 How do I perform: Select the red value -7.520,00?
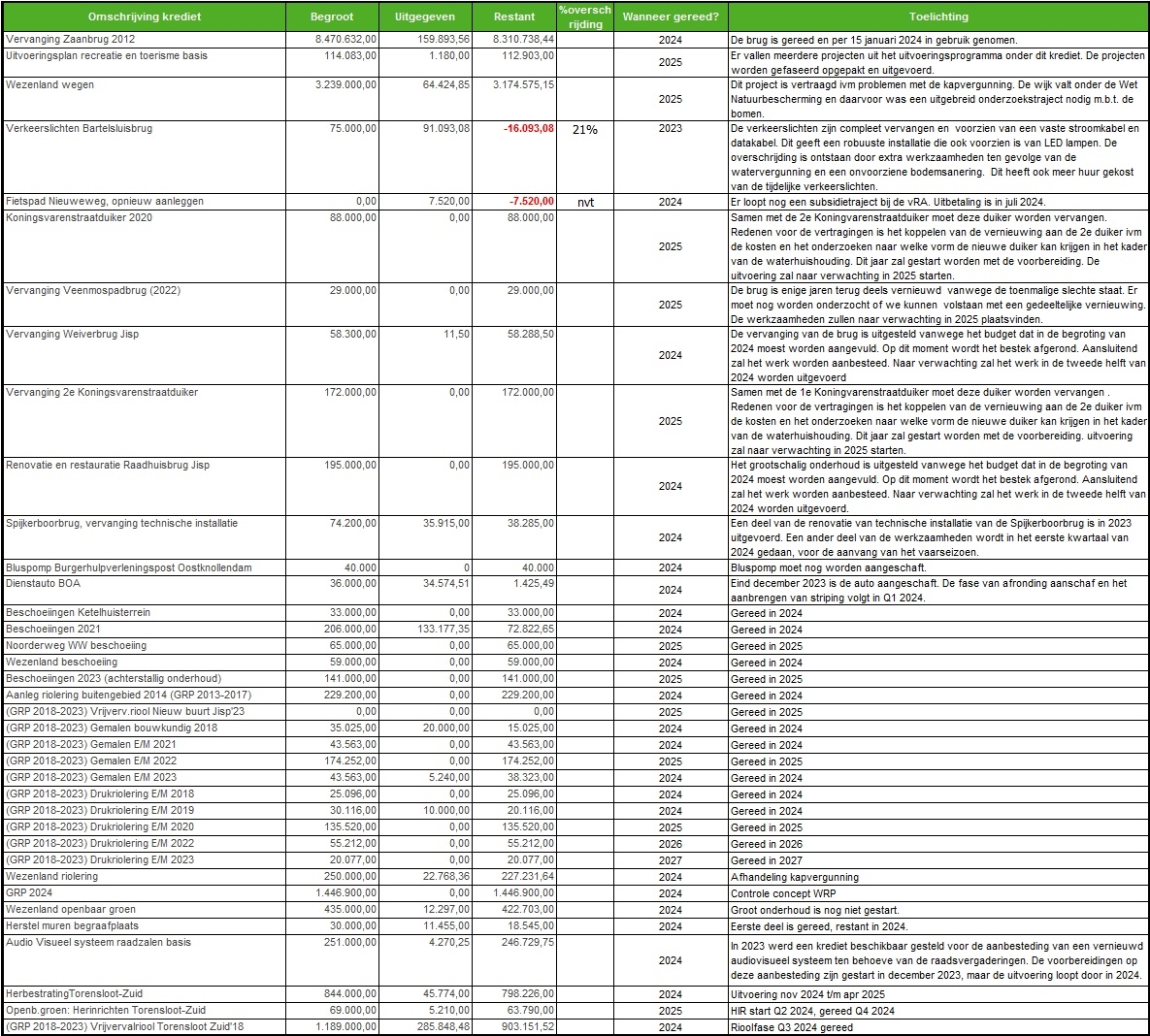click(x=532, y=201)
